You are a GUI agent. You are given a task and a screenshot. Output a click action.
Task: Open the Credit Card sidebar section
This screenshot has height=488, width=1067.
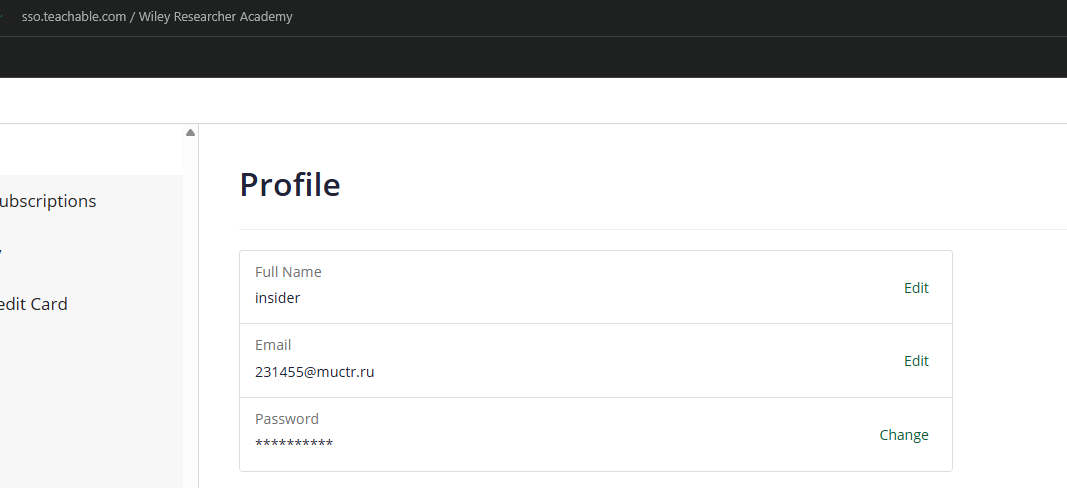pos(34,304)
